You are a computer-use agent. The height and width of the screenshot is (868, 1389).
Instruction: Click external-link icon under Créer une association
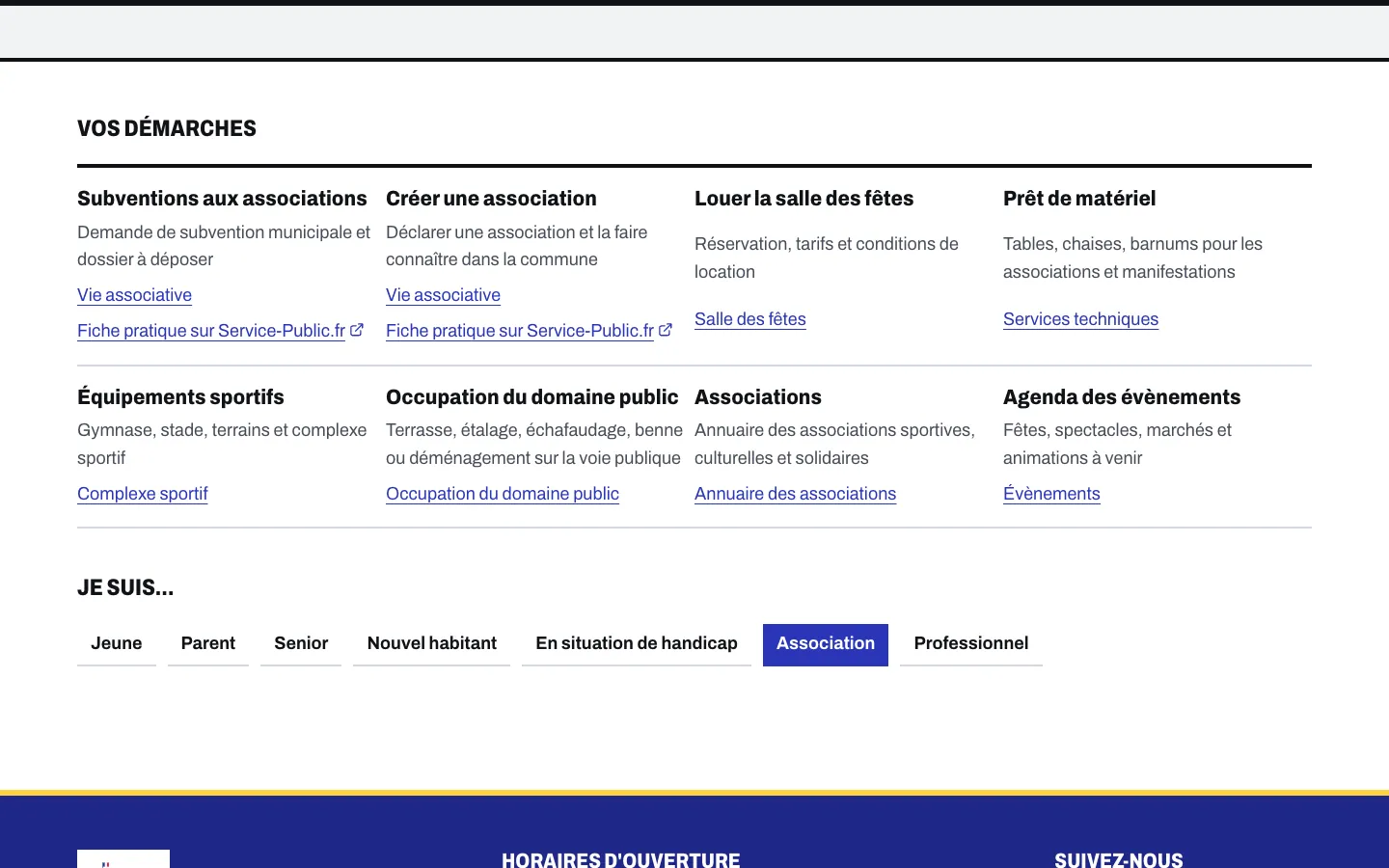(666, 330)
